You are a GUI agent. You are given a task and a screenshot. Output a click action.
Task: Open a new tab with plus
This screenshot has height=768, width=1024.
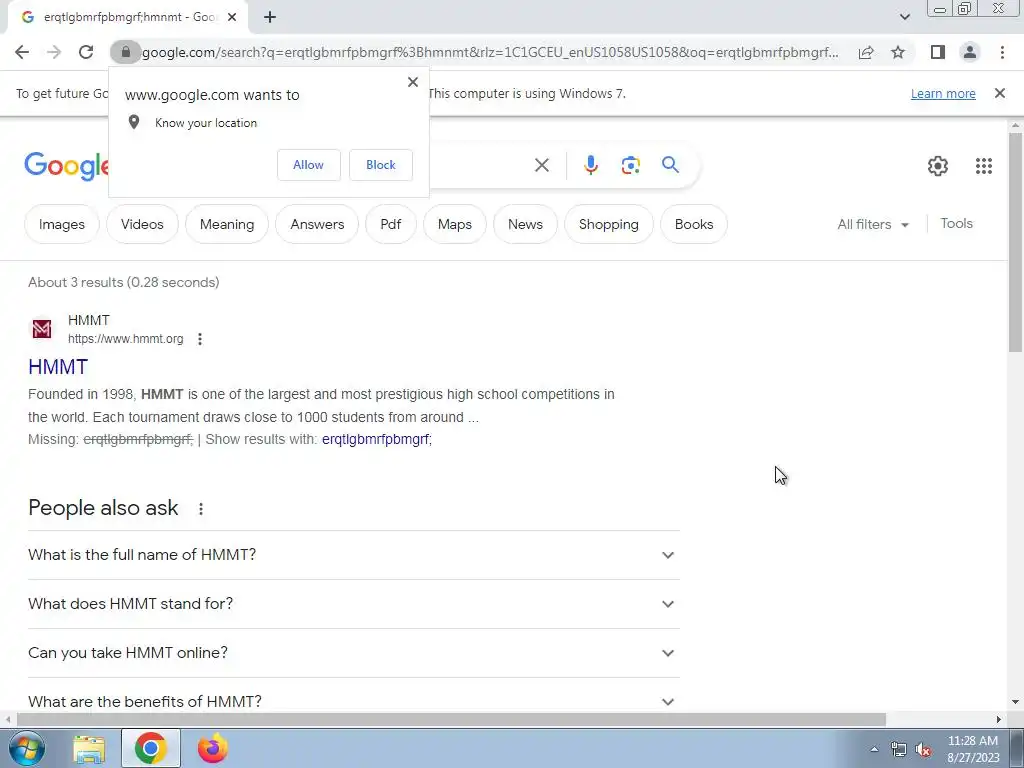pyautogui.click(x=270, y=17)
